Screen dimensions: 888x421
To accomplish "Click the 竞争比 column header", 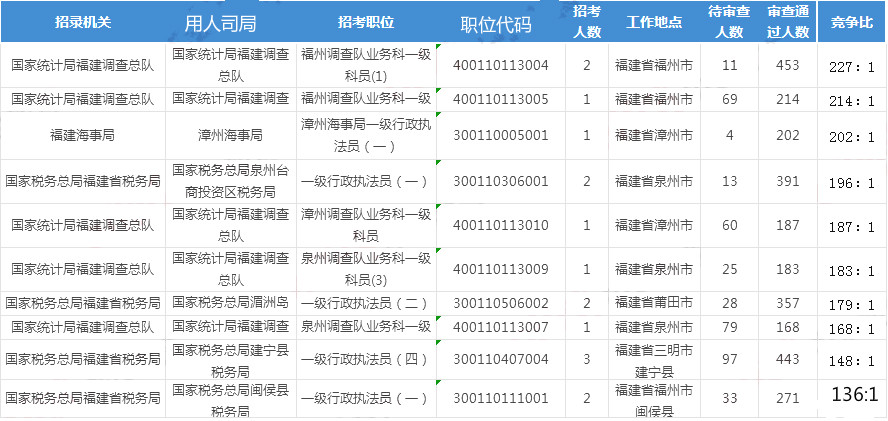I will pyautogui.click(x=852, y=23).
